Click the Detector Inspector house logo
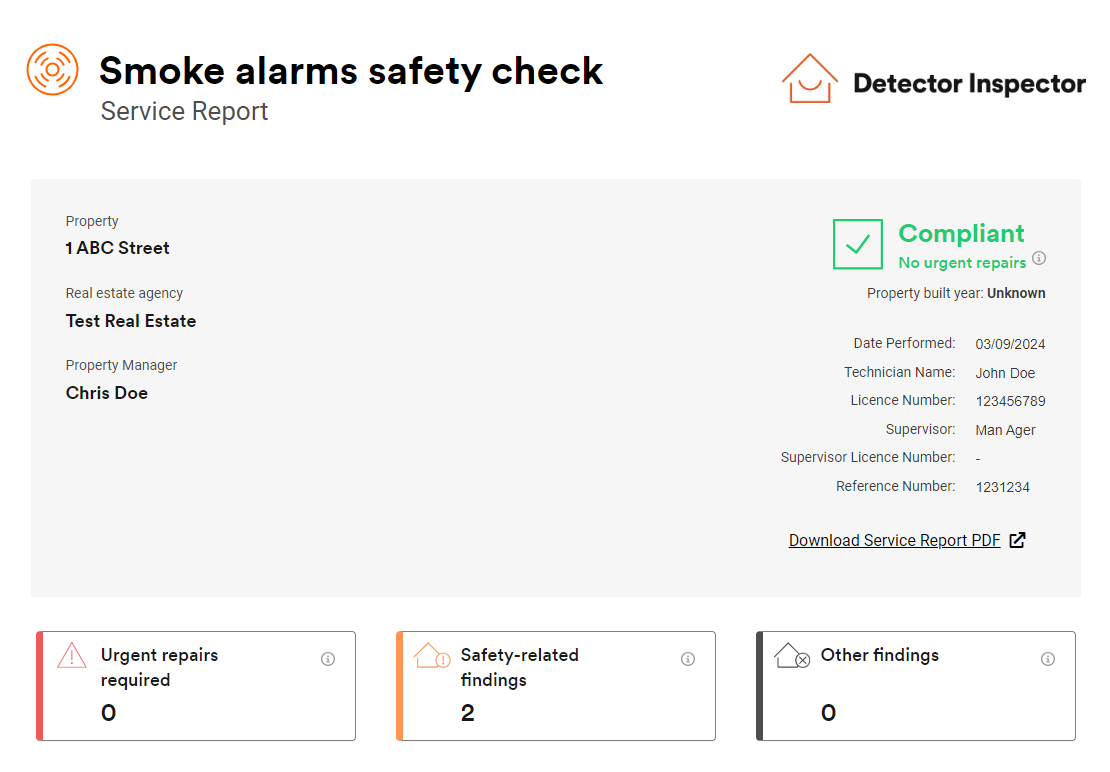This screenshot has height=772, width=1110. coord(809,79)
